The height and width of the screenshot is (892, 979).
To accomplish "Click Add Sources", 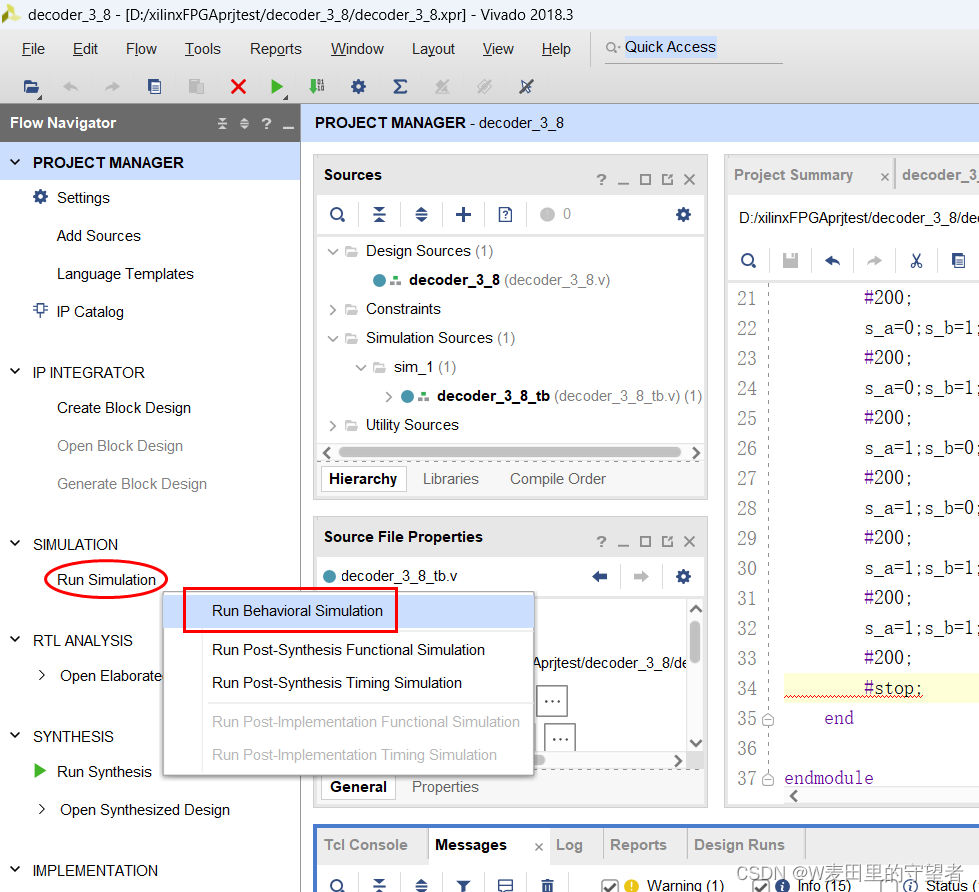I will (x=99, y=236).
